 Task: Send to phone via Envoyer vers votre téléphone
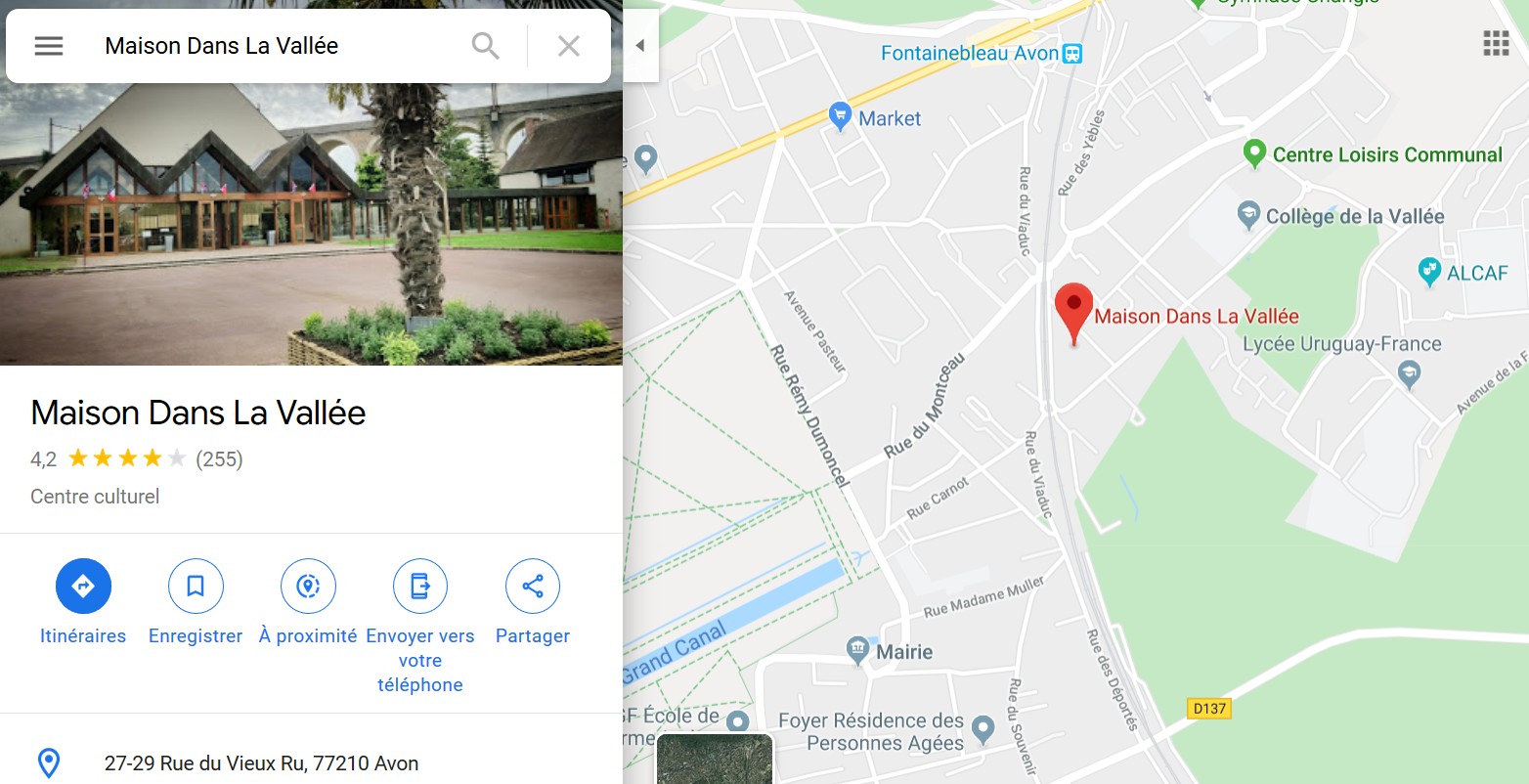tap(420, 587)
